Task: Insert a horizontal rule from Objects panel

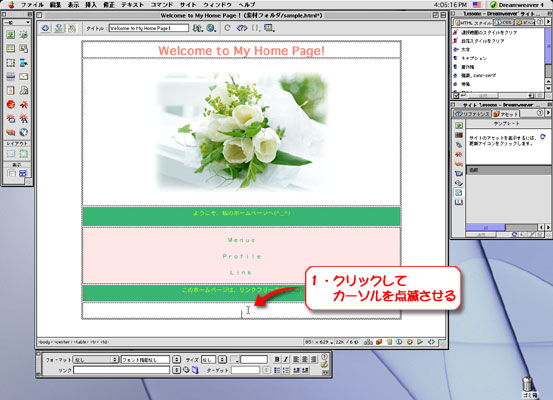Action: point(11,77)
